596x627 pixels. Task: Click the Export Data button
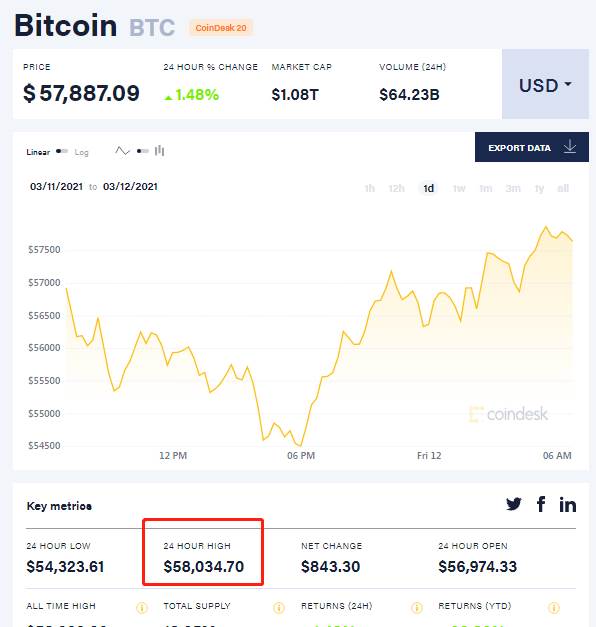(x=532, y=147)
